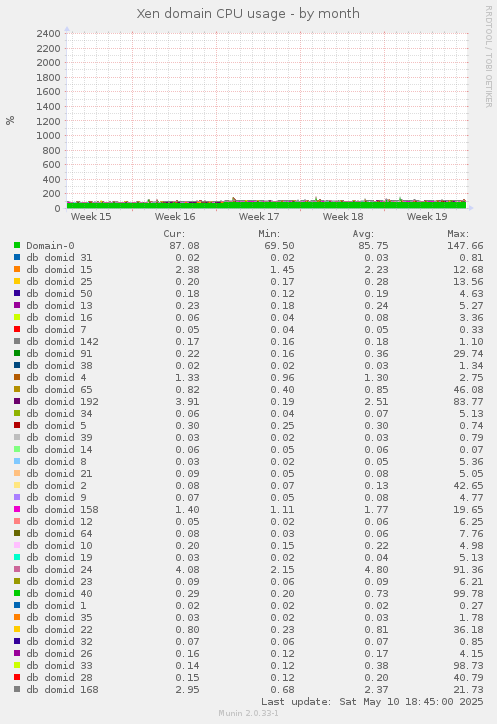Select the db domid 35 legend label

click(59, 618)
